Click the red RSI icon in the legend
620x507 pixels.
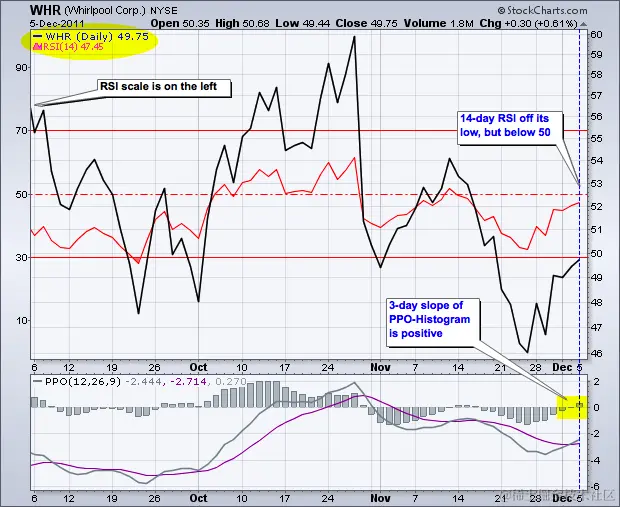click(38, 47)
